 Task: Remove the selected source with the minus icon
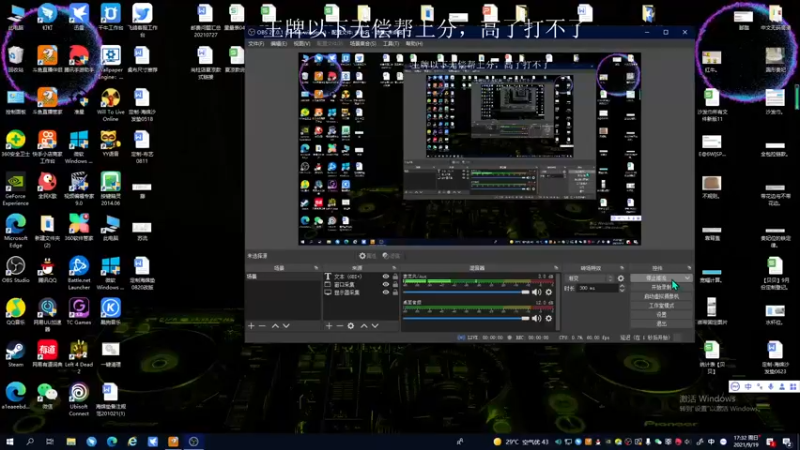point(340,326)
